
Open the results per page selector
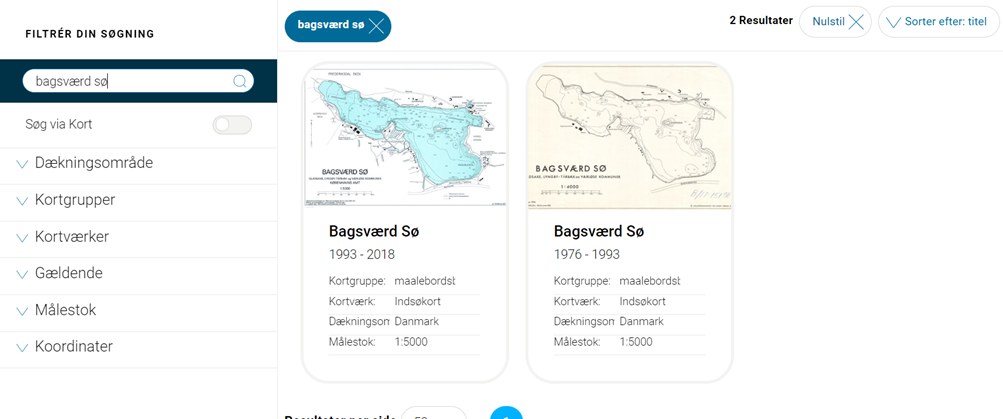click(x=434, y=414)
